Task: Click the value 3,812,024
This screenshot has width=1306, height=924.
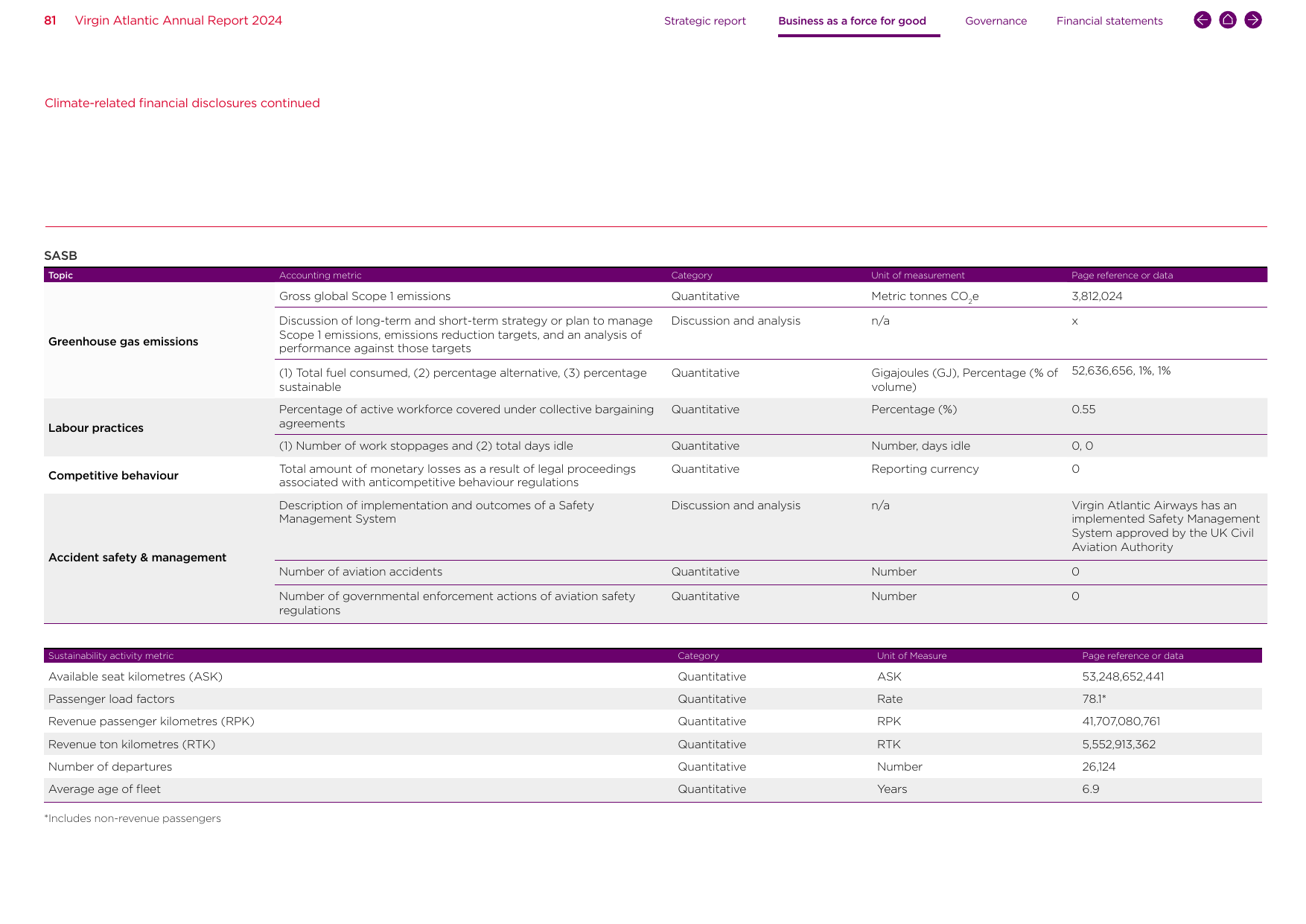Action: [x=1097, y=296]
